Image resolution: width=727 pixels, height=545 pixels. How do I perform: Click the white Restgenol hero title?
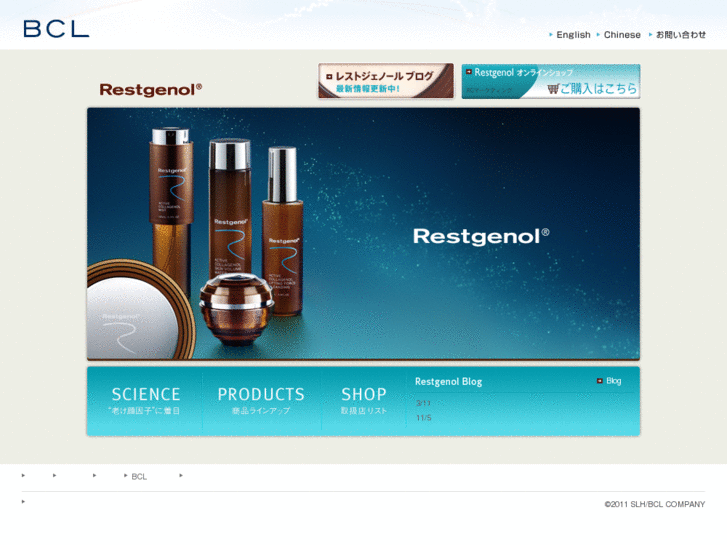click(481, 236)
